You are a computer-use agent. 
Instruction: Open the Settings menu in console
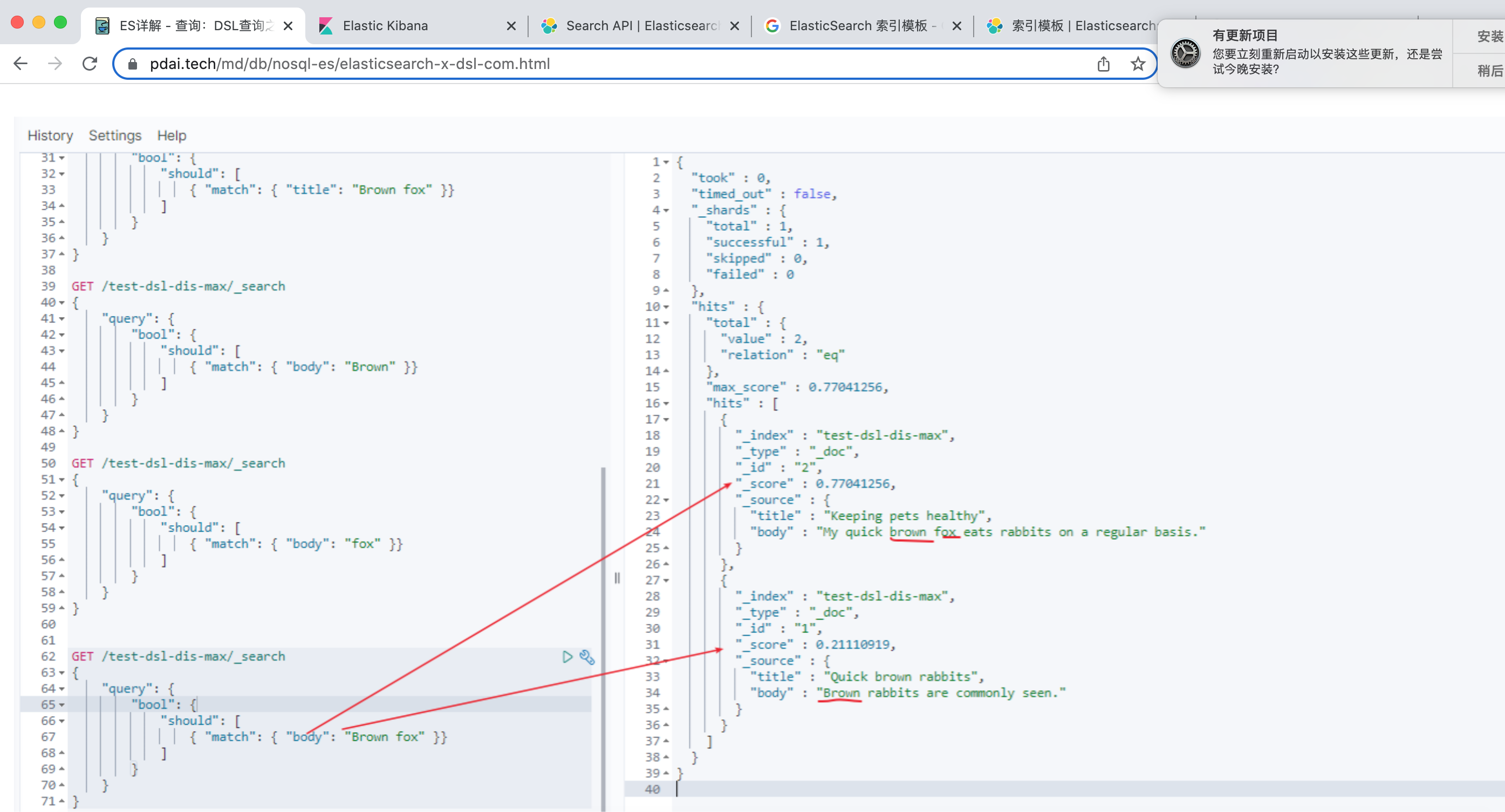pos(115,135)
